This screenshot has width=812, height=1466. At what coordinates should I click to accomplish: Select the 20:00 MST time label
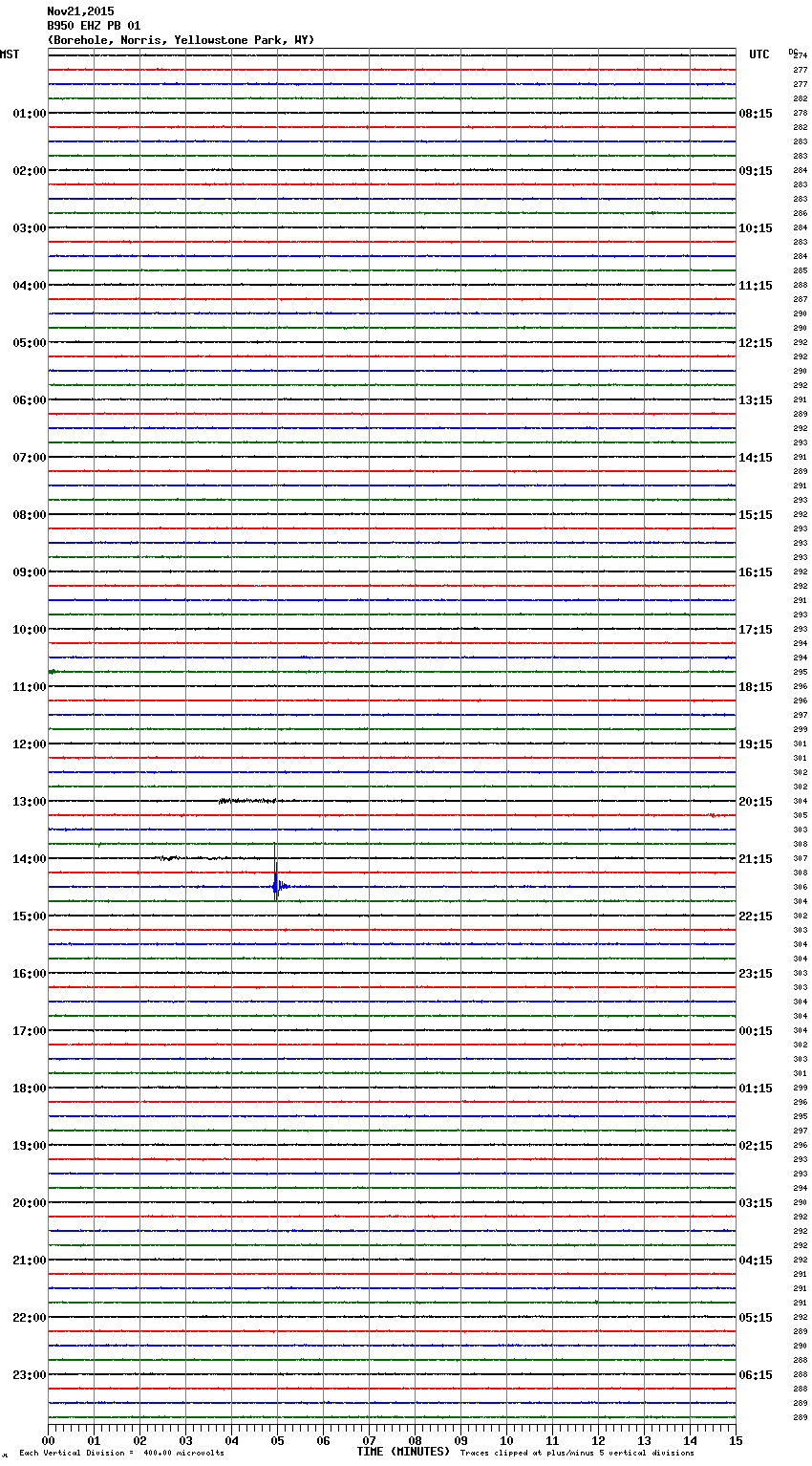tap(30, 1203)
